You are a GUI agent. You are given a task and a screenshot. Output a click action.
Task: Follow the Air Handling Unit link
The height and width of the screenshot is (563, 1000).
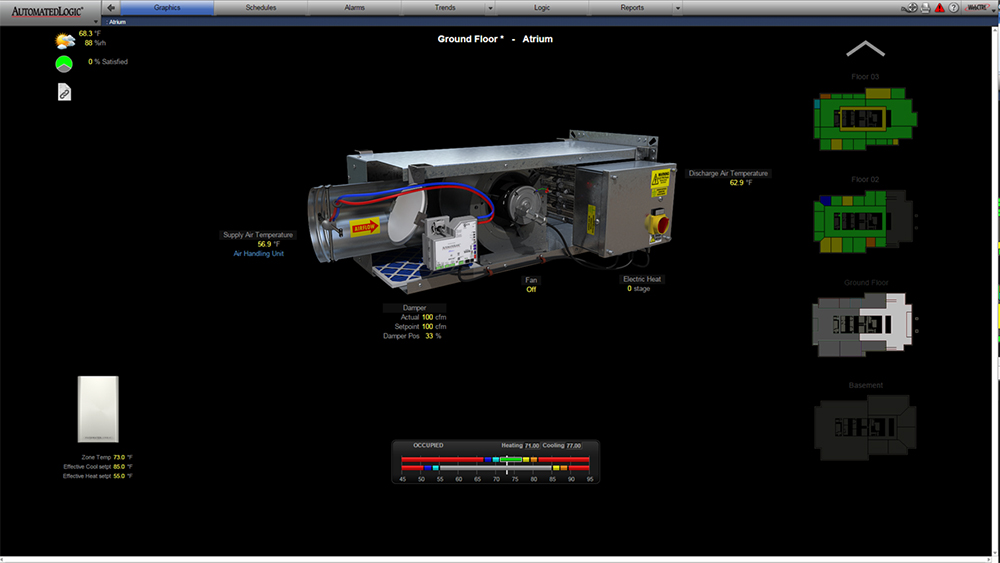click(x=259, y=254)
